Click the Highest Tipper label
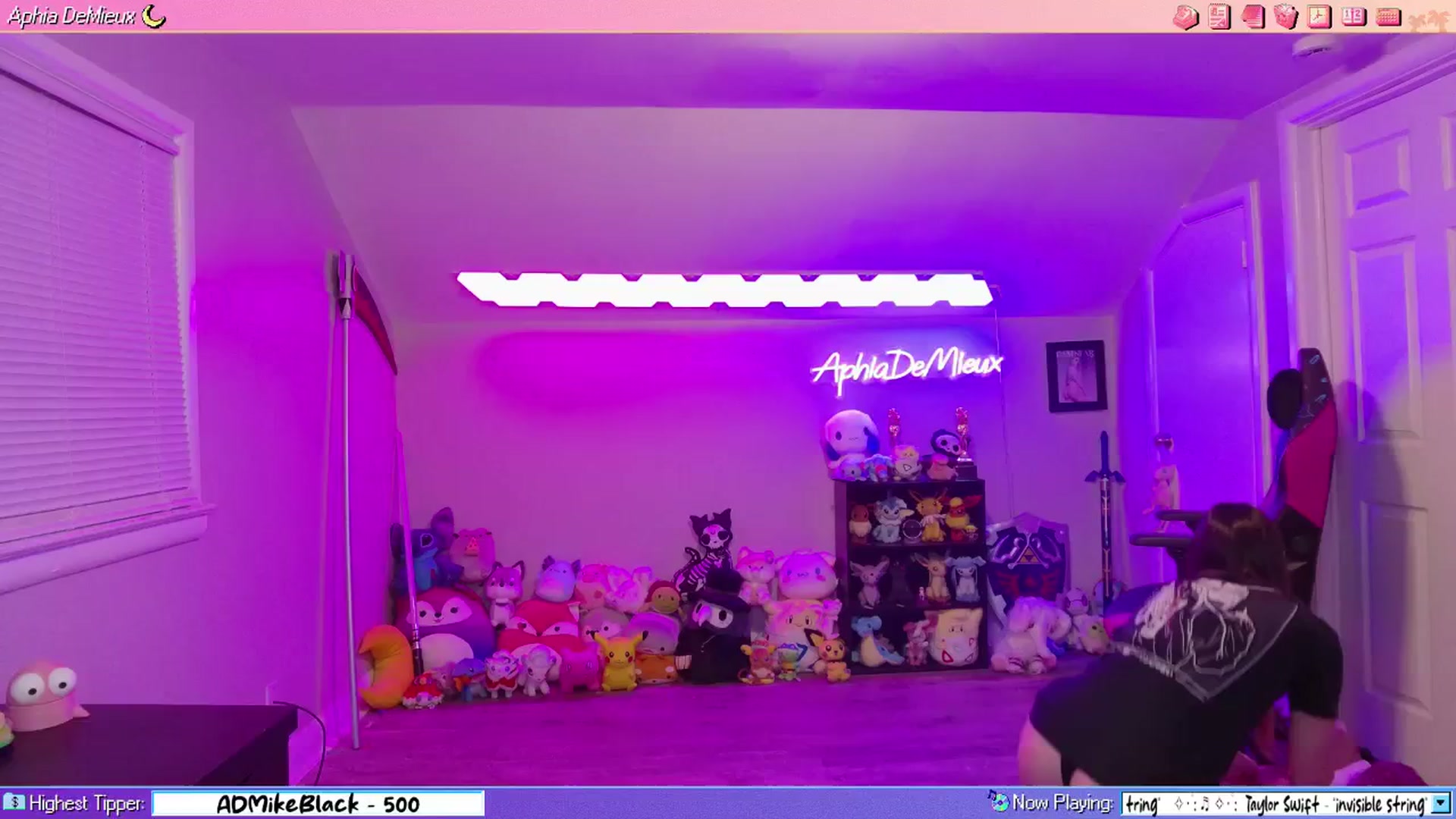This screenshot has width=1456, height=819. pyautogui.click(x=86, y=803)
